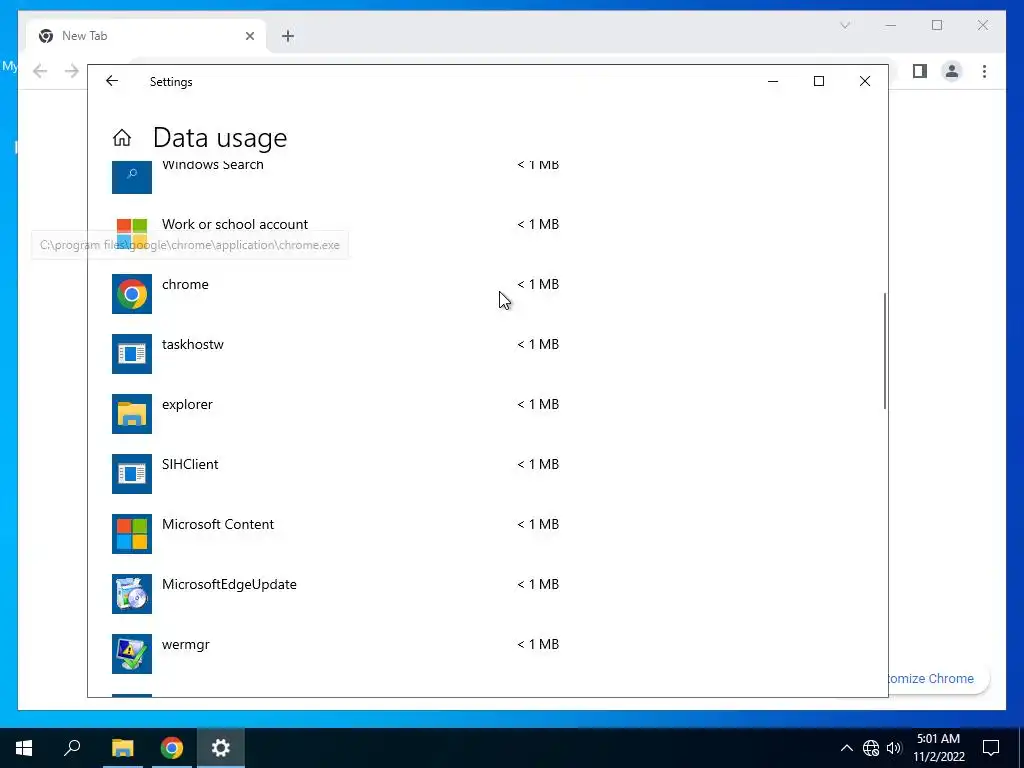Screen dimensions: 1024x768
Task: Select the 'wermgr' label
Action: 185,645
